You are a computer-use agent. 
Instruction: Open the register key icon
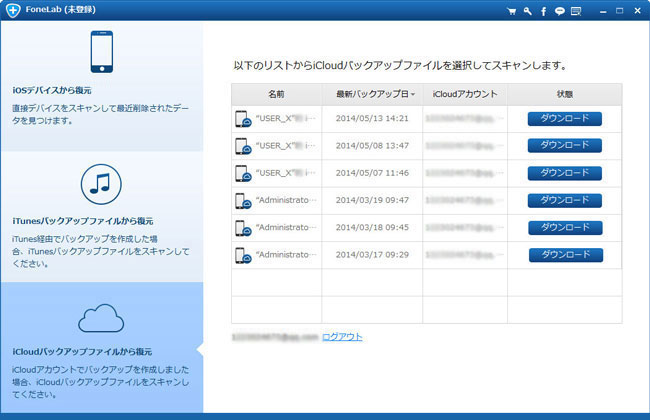pos(526,12)
